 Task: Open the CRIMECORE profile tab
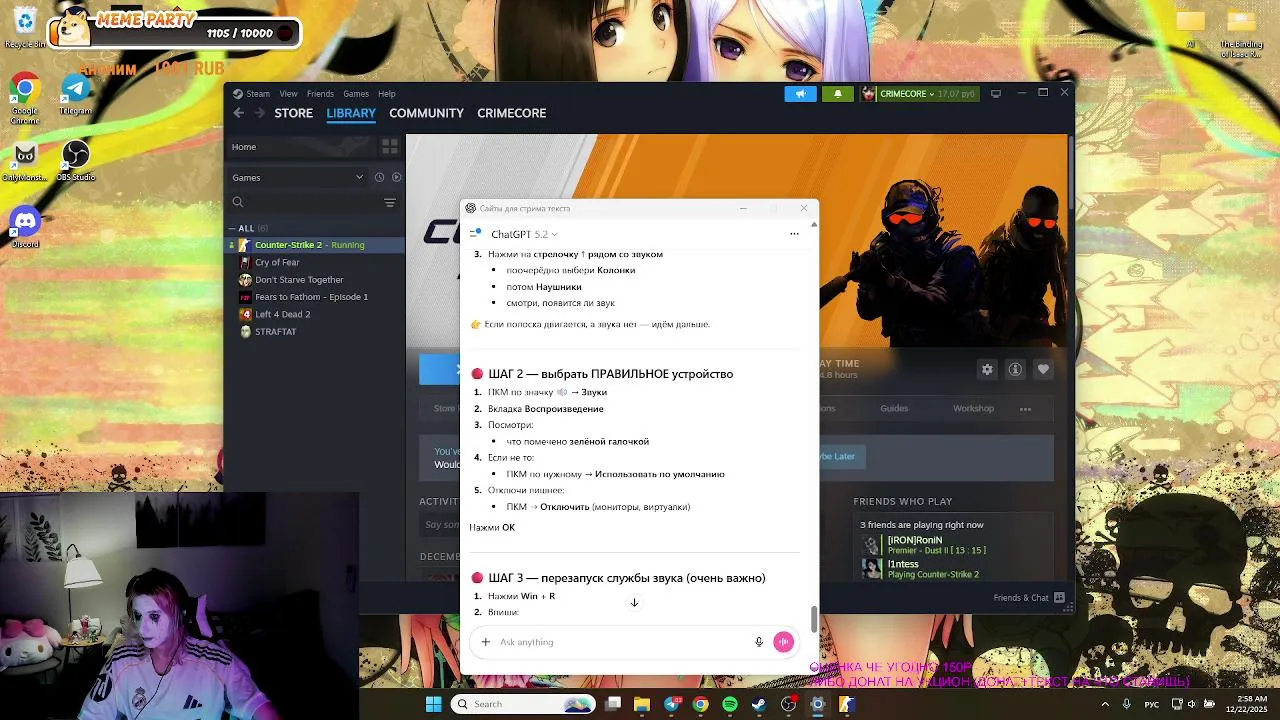pos(512,113)
